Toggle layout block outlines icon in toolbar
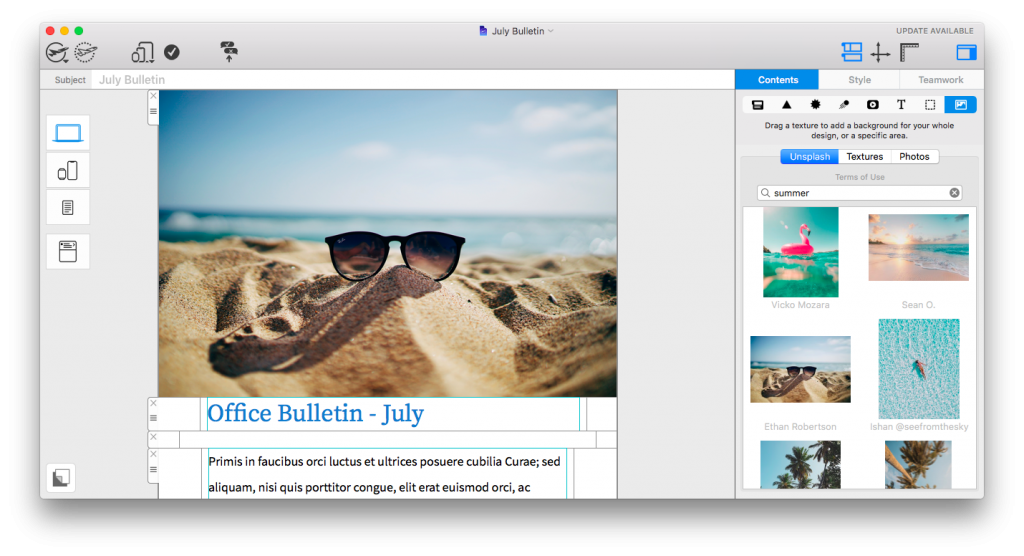 tap(852, 52)
